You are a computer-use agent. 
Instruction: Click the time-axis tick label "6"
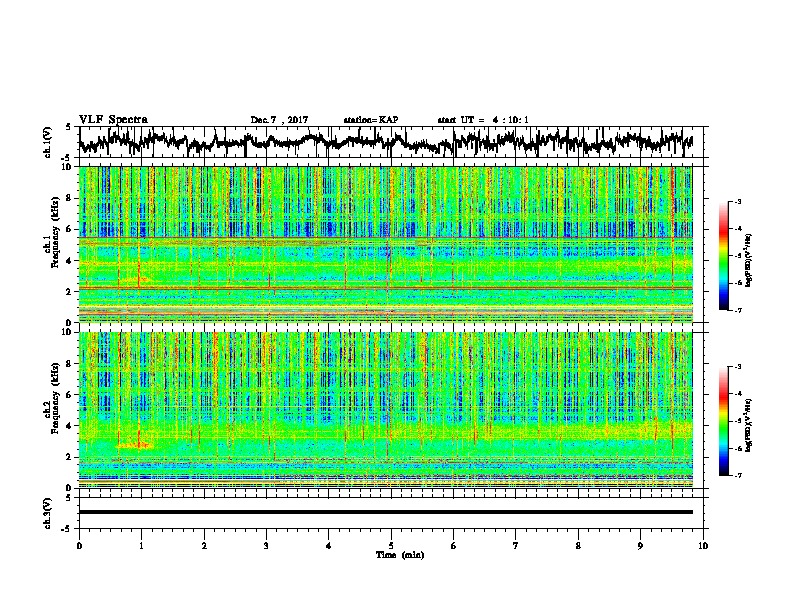point(453,546)
